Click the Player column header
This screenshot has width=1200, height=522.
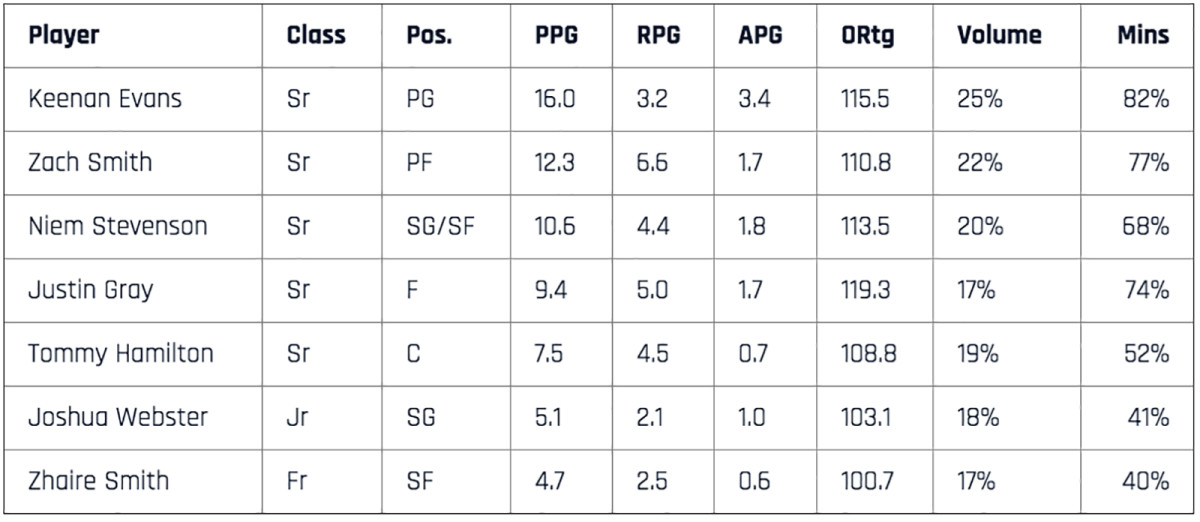[x=64, y=36]
